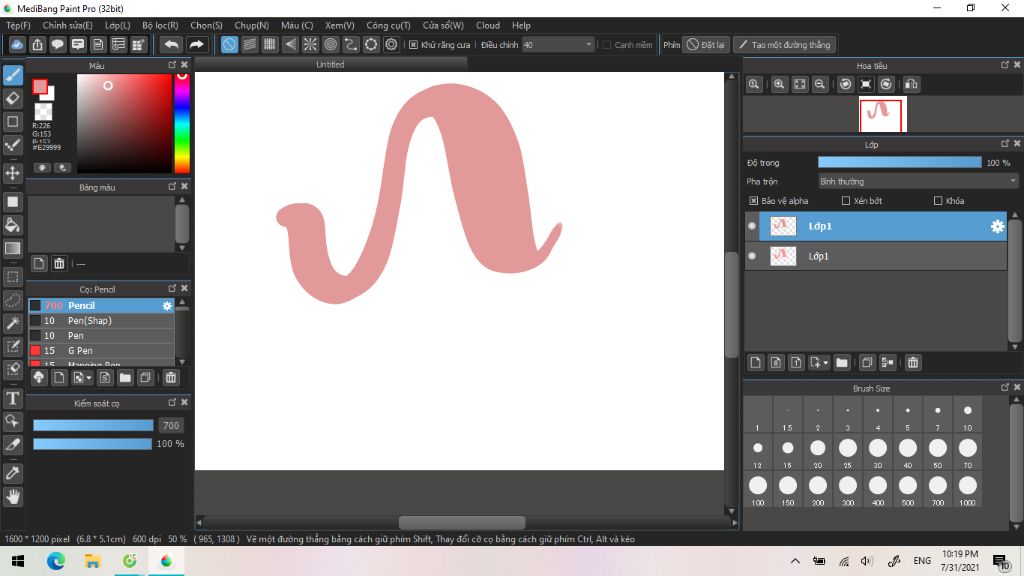Screen dimensions: 1024x576
Task: Enable the concentric circle snap
Action: pyautogui.click(x=330, y=44)
